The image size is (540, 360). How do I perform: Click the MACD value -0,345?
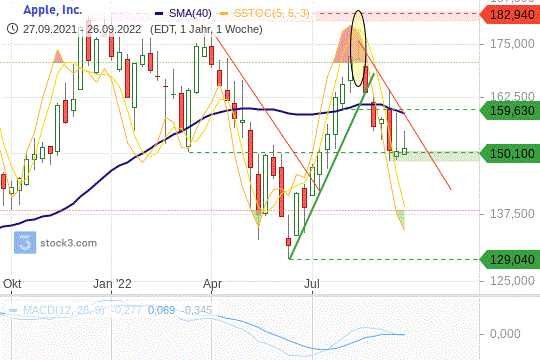click(x=195, y=310)
